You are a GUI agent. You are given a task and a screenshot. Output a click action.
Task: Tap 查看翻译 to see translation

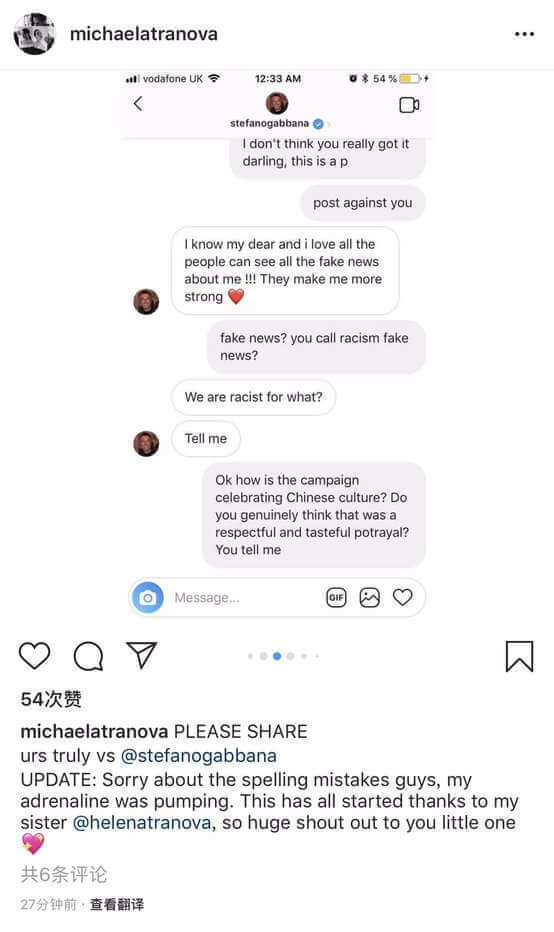tap(117, 905)
